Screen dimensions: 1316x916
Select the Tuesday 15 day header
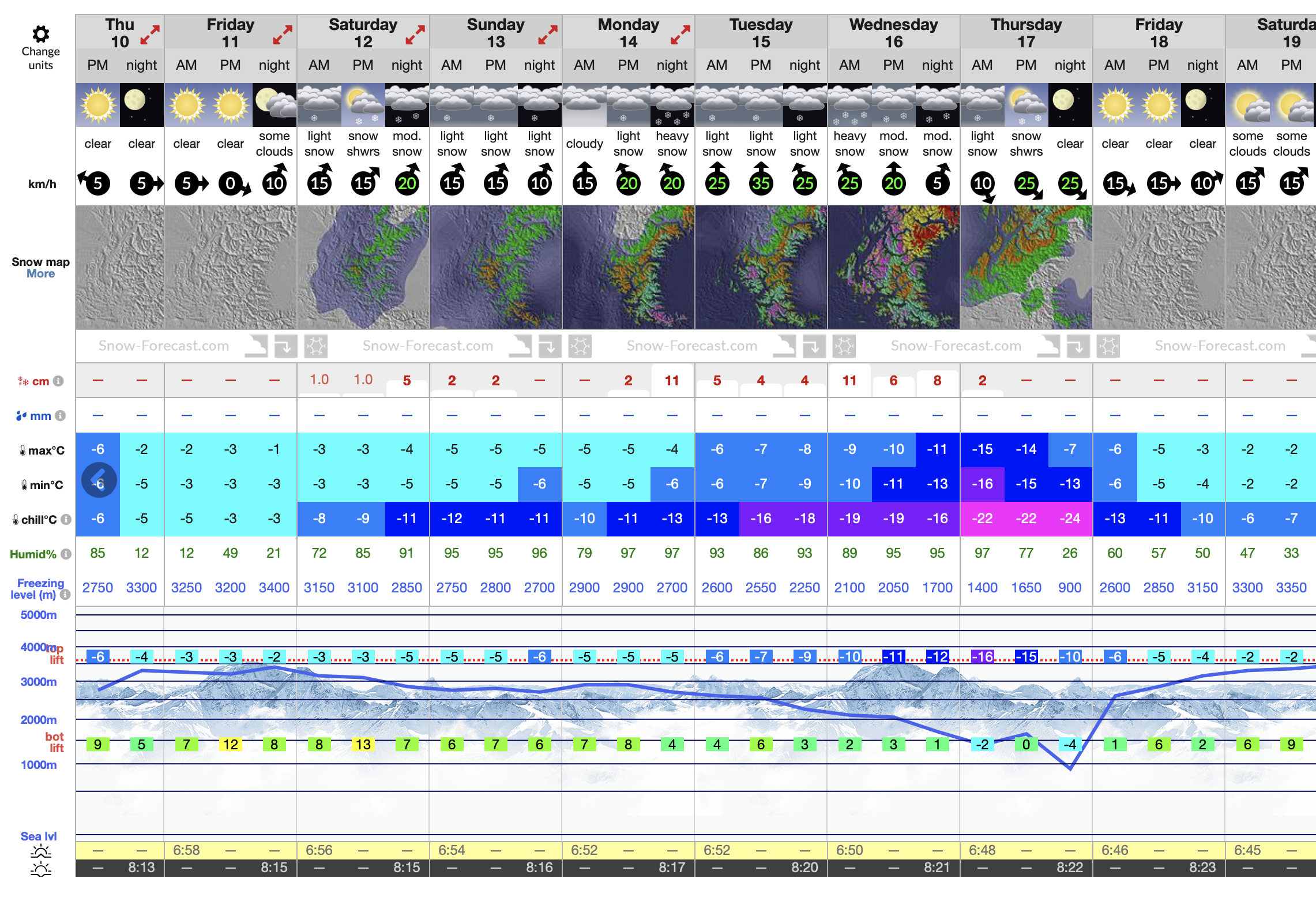coord(761,33)
